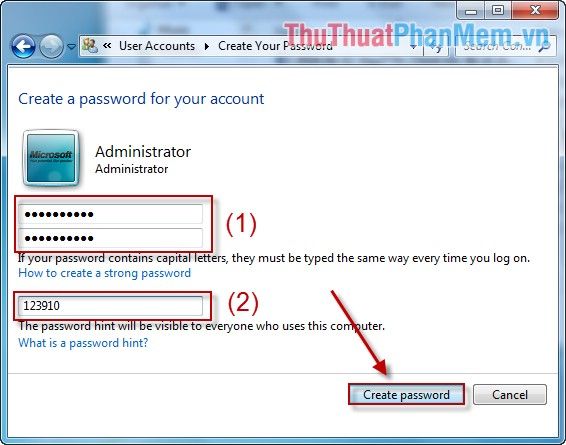Screen dimensions: 566x445
Task: Open How to create a strong password link
Action: click(104, 273)
